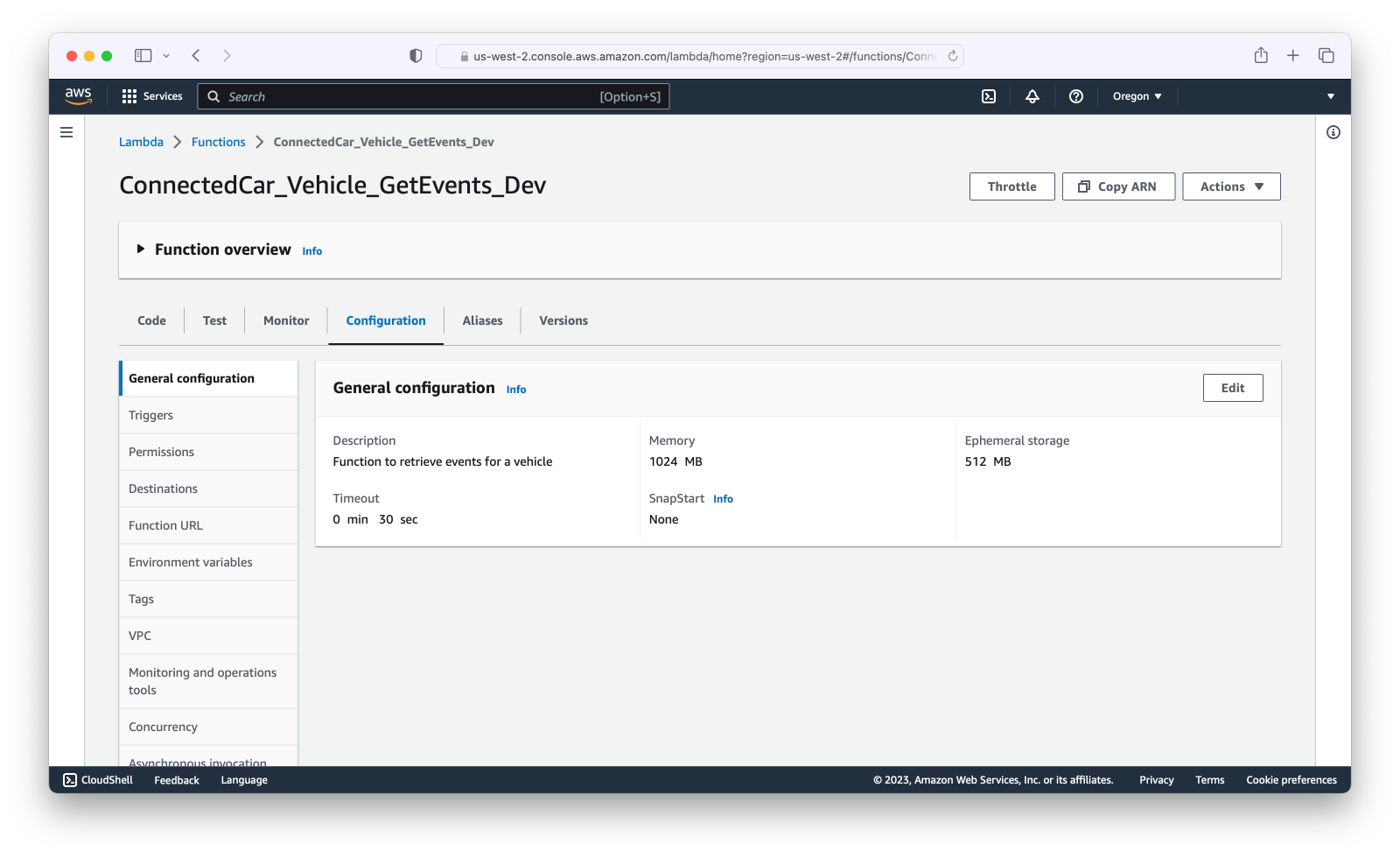Click the Safari sidebar toggle icon
The width and height of the screenshot is (1400, 858).
[143, 55]
